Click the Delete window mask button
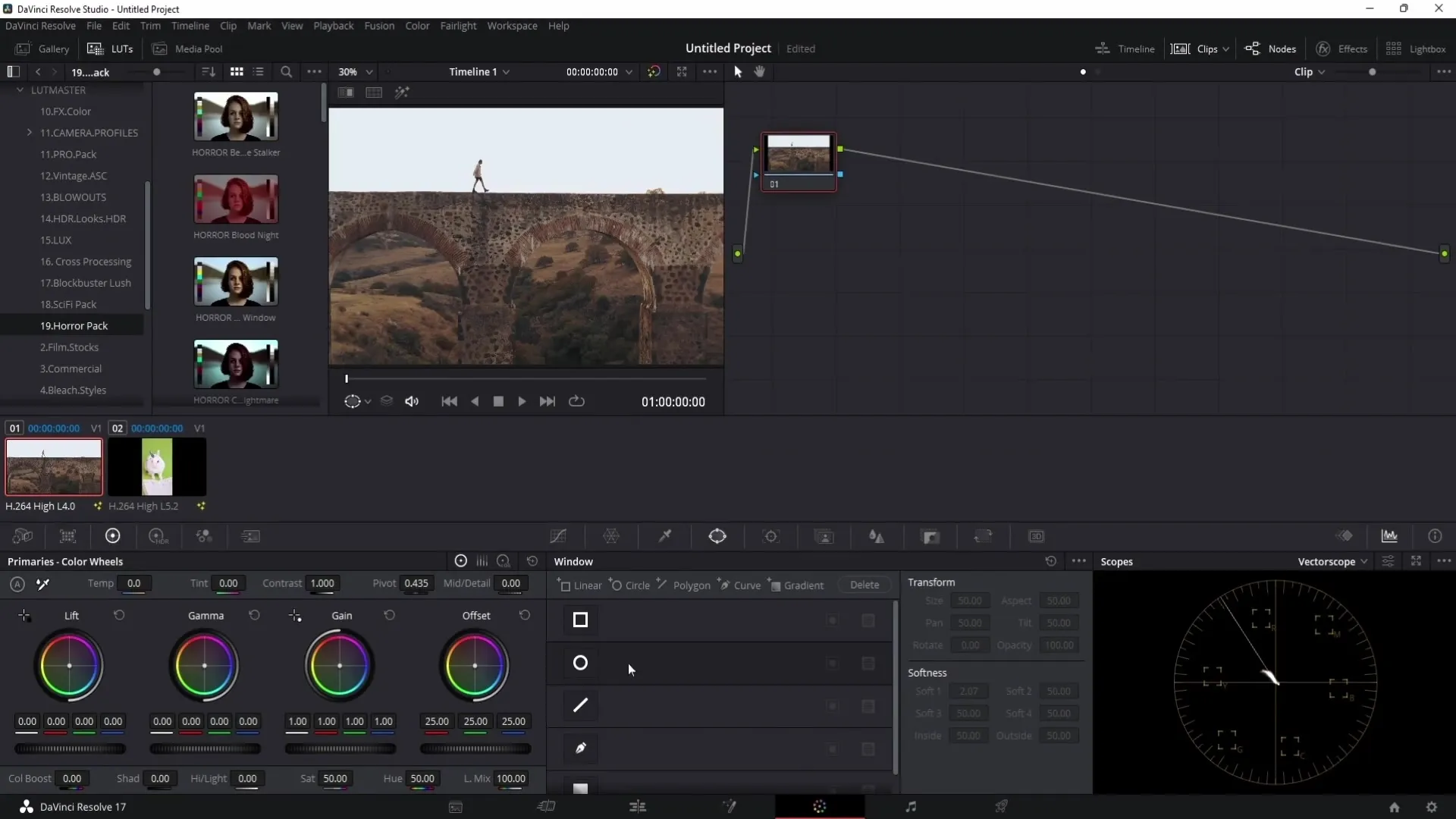This screenshot has height=819, width=1456. coord(864,585)
